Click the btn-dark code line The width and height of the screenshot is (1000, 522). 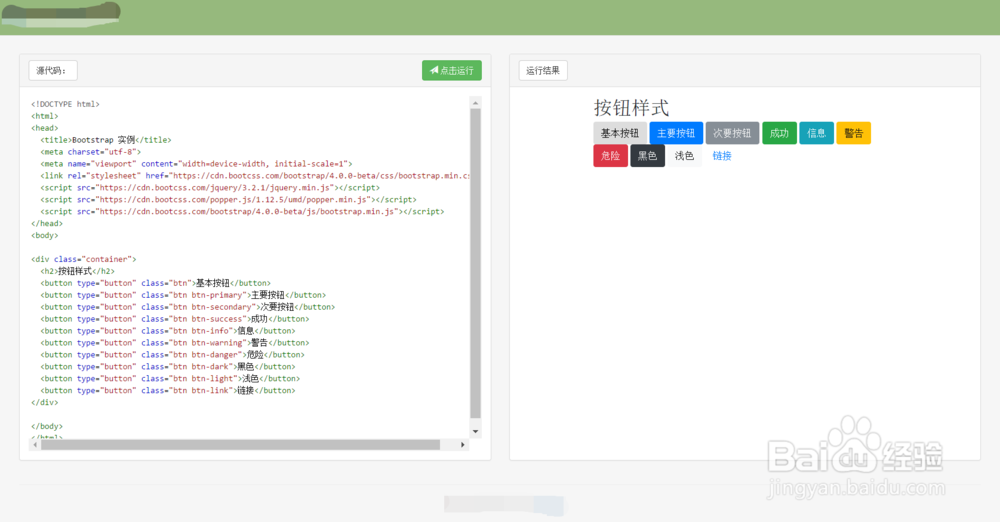click(168, 367)
